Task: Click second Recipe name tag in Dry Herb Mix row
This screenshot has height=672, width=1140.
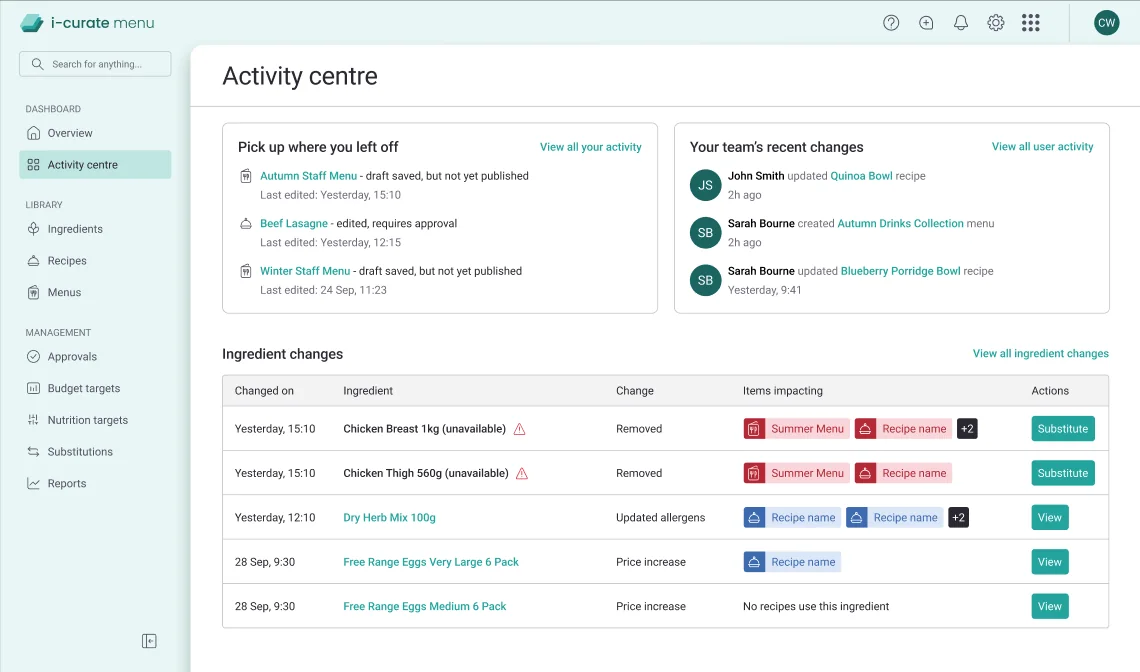Action: [x=894, y=518]
